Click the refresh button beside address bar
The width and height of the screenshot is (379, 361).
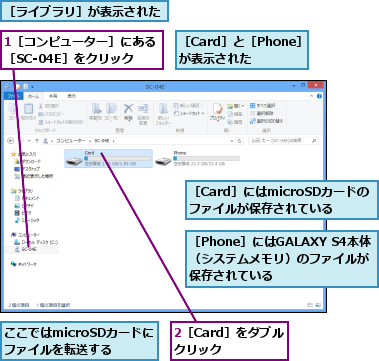(x=239, y=141)
